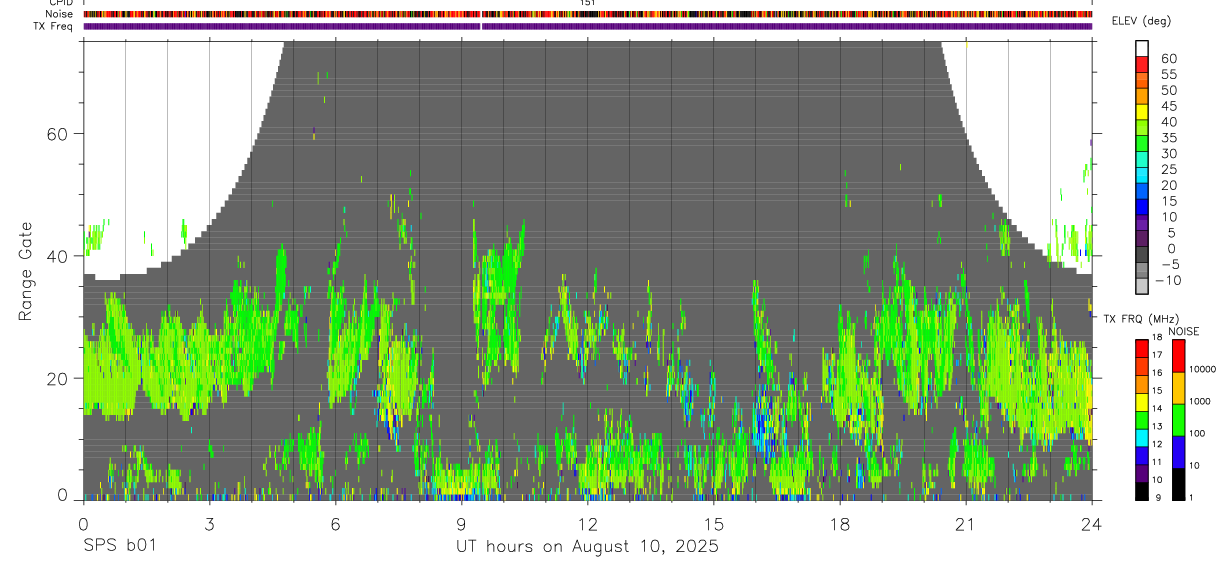Select the blue segment of the NOISE colorbar
The width and height of the screenshot is (1228, 567).
[1178, 452]
